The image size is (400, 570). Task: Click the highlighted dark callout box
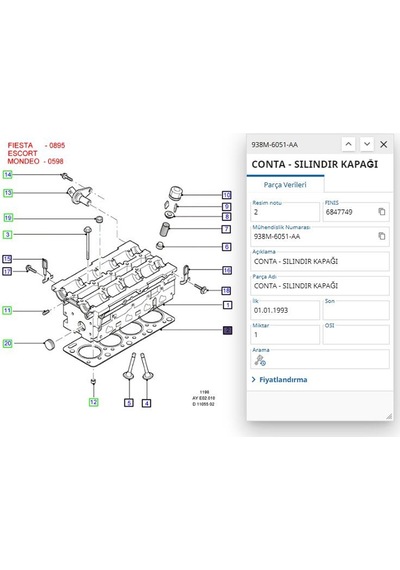point(227,330)
